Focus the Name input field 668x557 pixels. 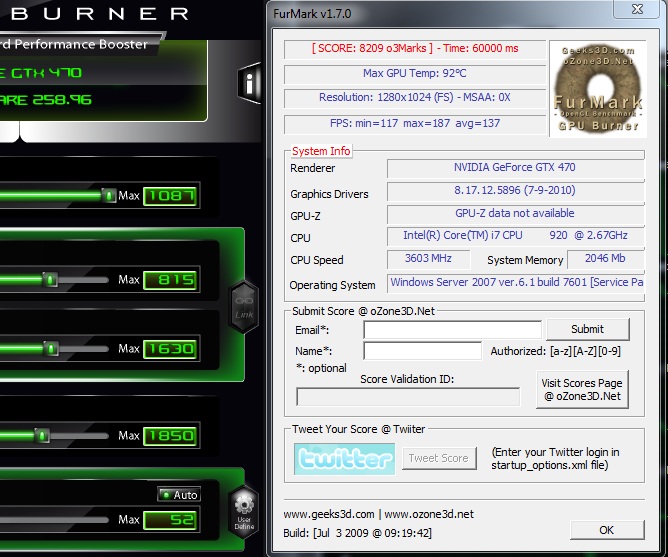point(423,351)
